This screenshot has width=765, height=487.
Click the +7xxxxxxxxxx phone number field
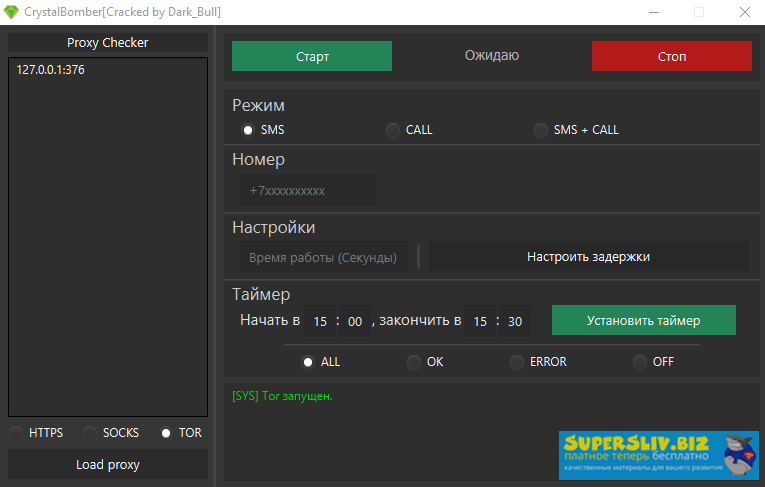[308, 190]
